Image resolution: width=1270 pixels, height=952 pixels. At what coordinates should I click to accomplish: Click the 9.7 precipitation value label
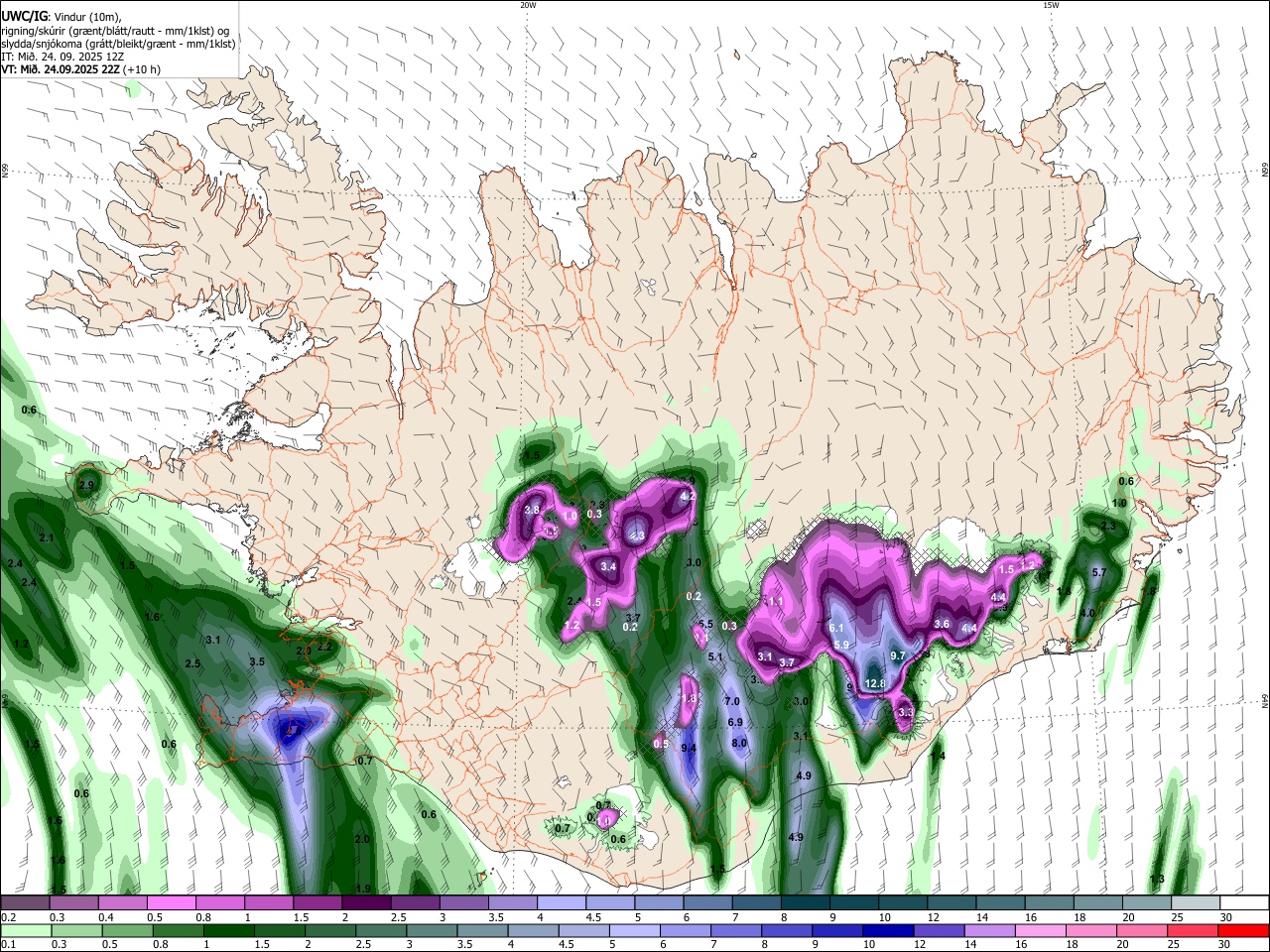click(x=898, y=655)
